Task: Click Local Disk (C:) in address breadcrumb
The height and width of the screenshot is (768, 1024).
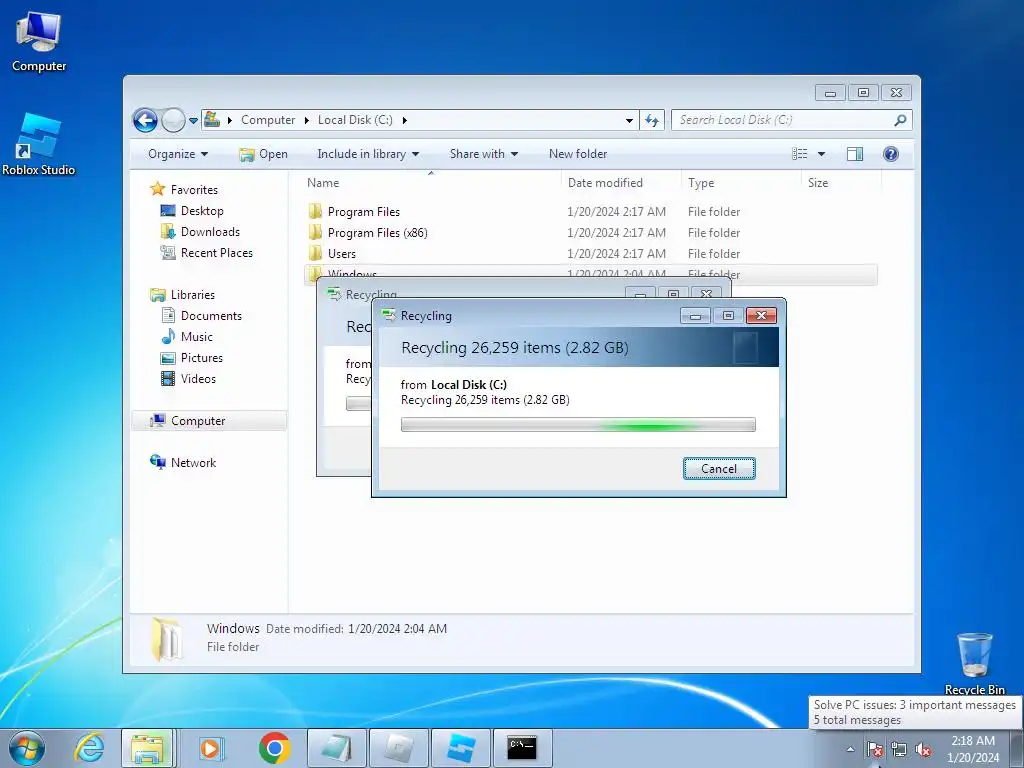Action: point(355,120)
